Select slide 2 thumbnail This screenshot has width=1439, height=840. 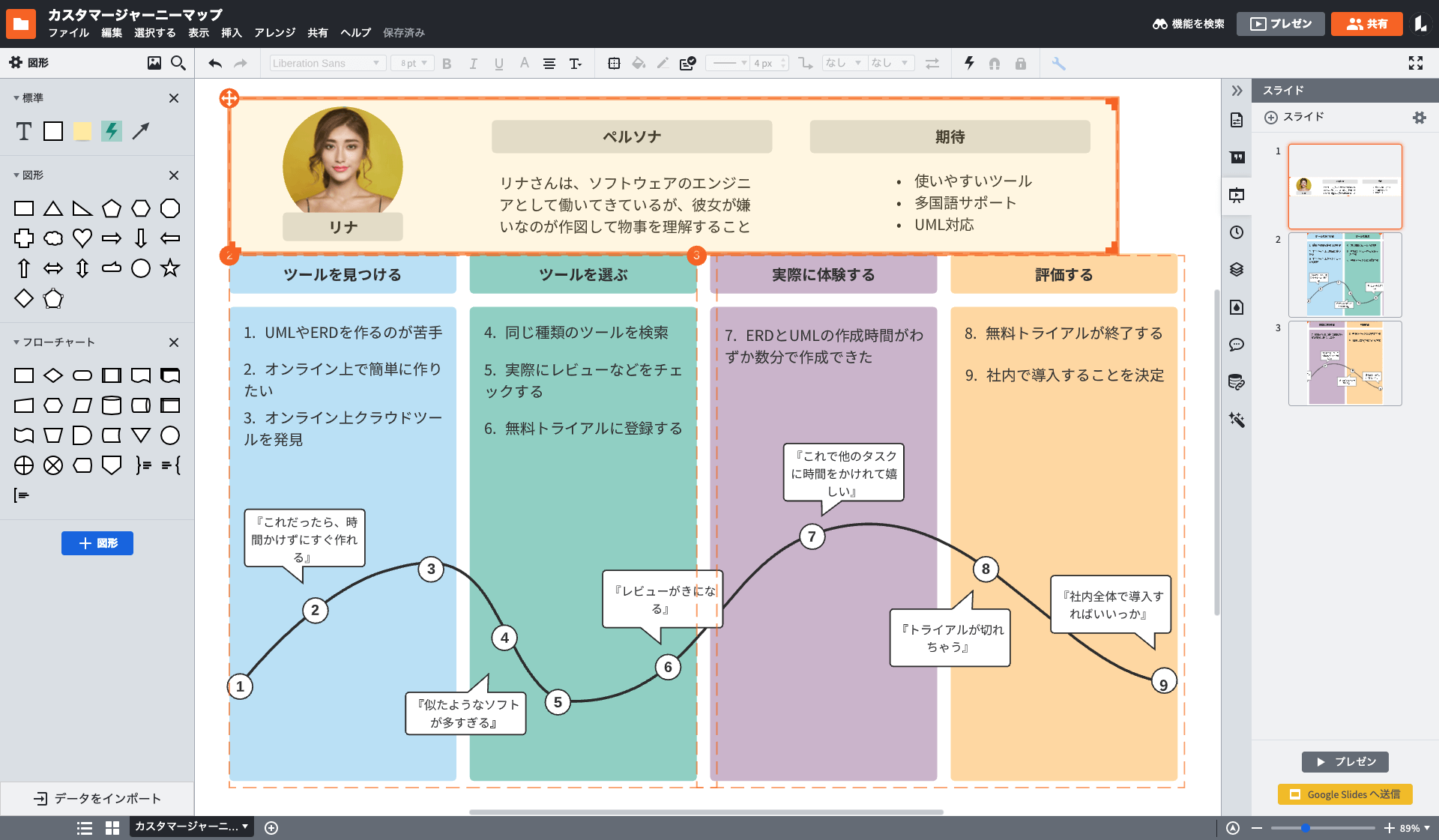click(x=1345, y=275)
